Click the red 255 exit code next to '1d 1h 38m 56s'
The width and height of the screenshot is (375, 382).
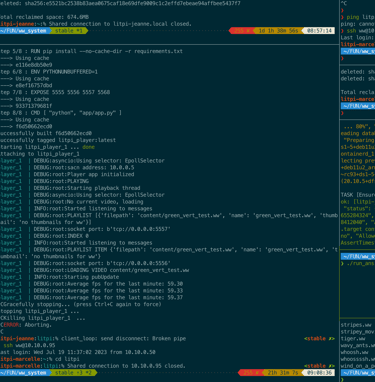pos(242,31)
